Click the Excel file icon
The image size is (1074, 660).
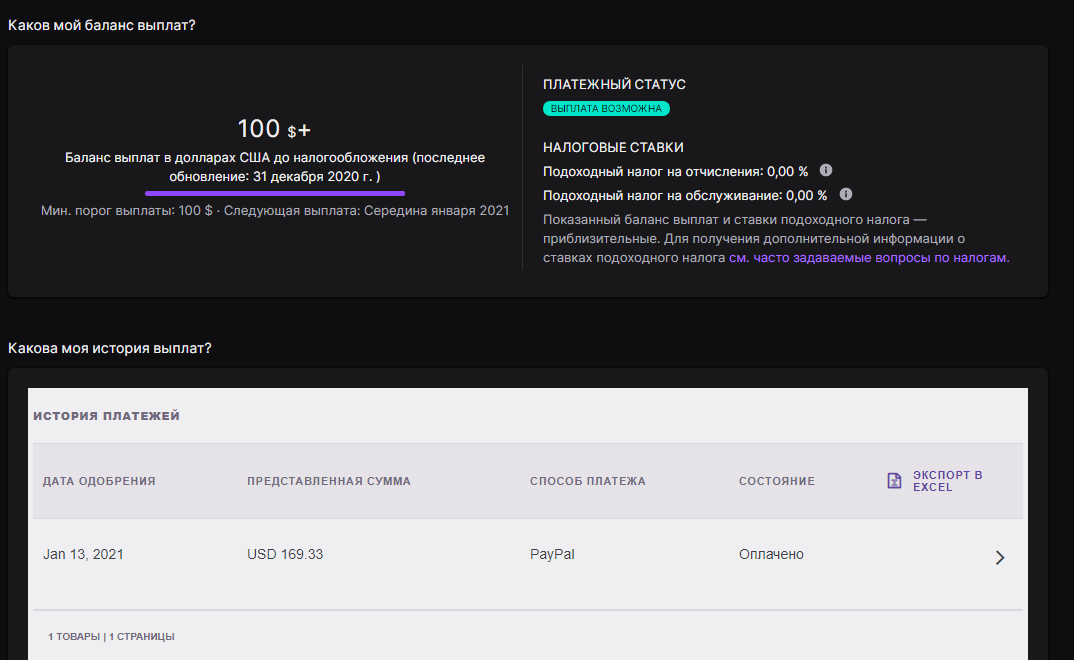[x=895, y=481]
